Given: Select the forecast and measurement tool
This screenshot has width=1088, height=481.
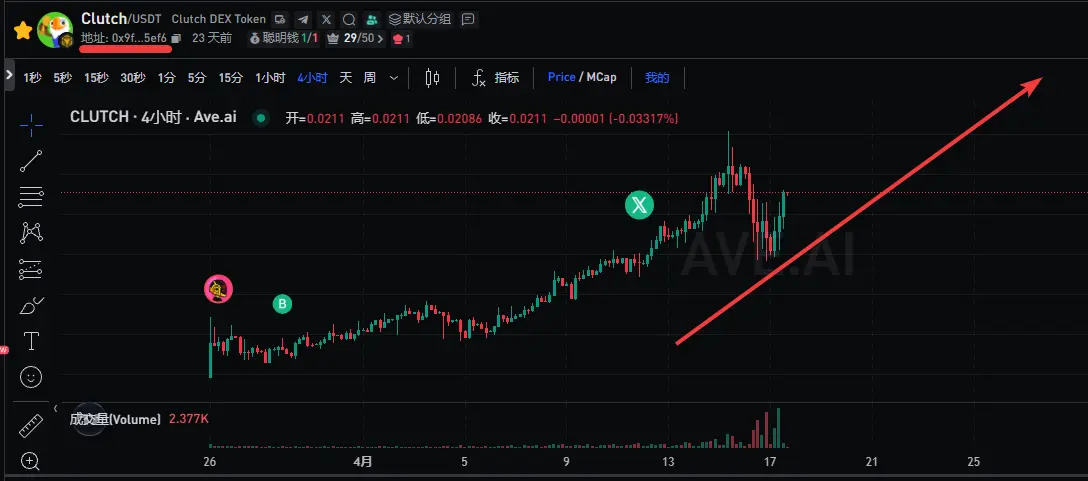Looking at the screenshot, I should [x=31, y=269].
